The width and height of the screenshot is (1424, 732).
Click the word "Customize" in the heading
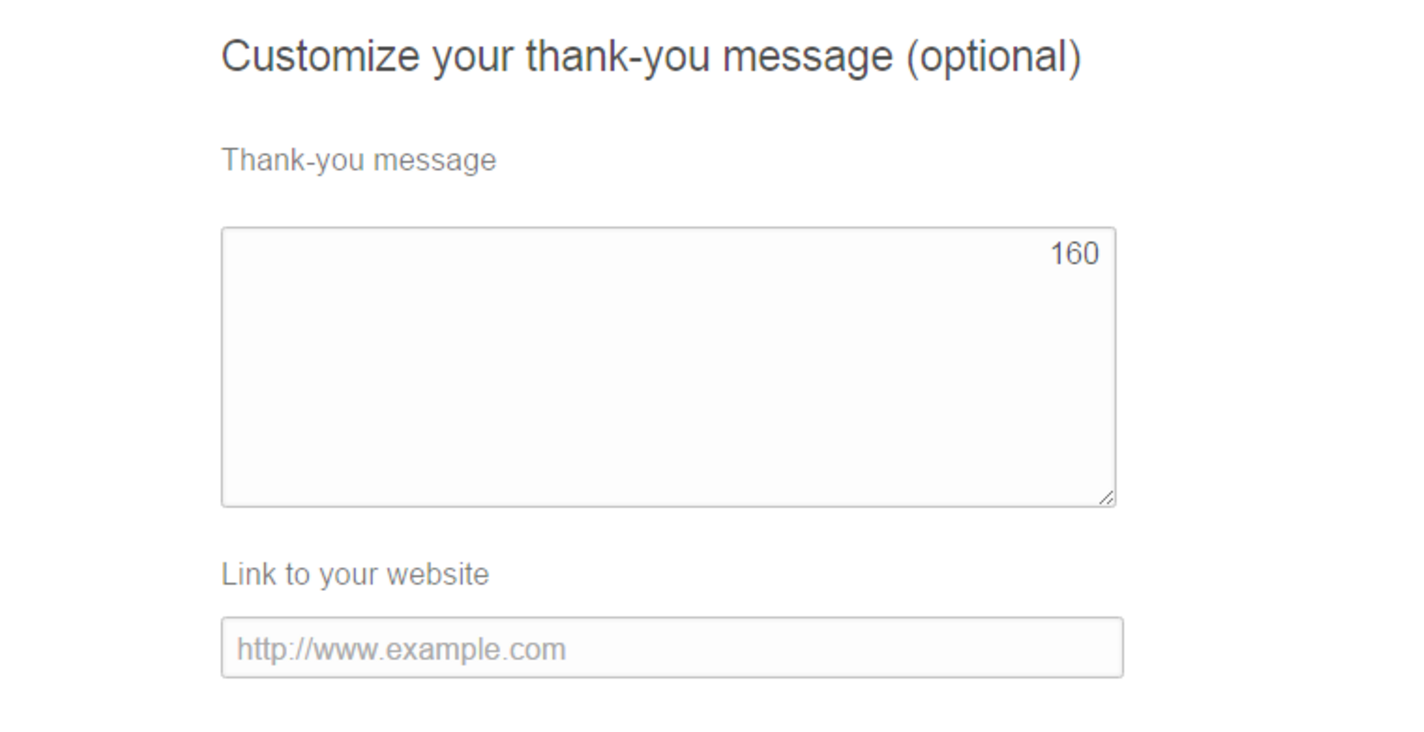click(320, 56)
